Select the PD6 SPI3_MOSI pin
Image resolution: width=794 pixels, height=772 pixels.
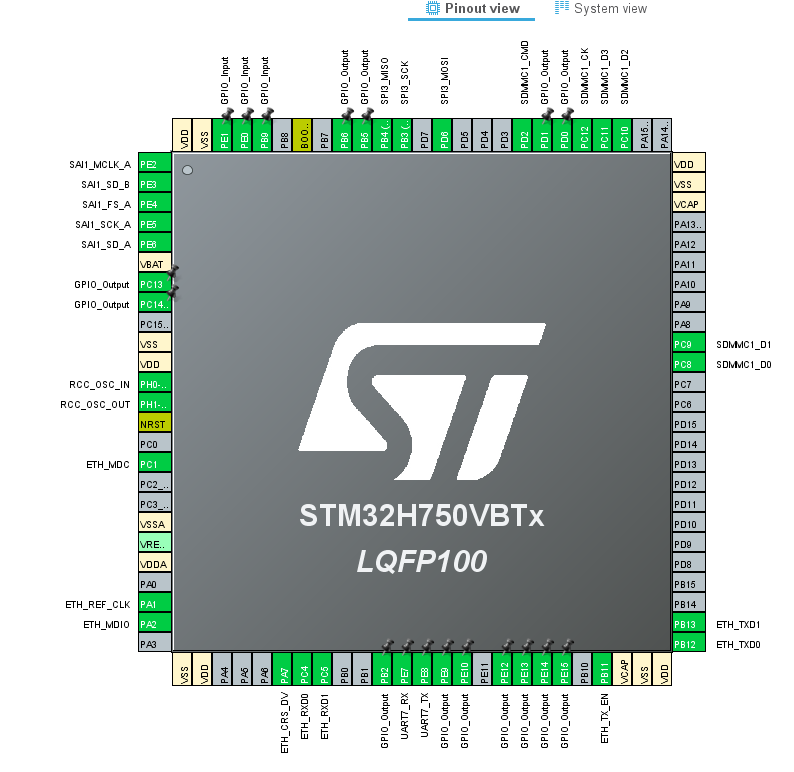[x=444, y=136]
